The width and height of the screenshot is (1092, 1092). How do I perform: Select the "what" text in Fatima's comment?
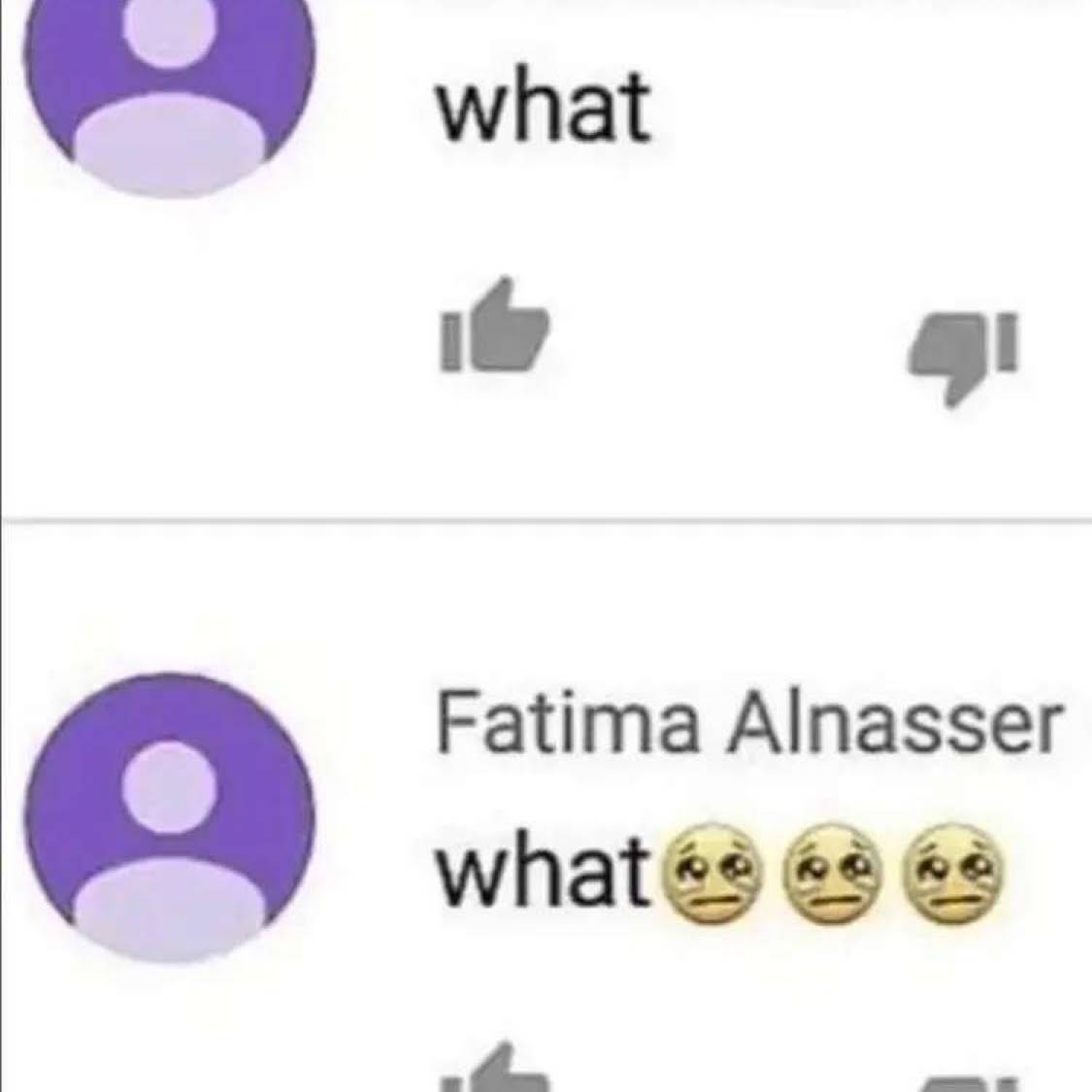544,871
